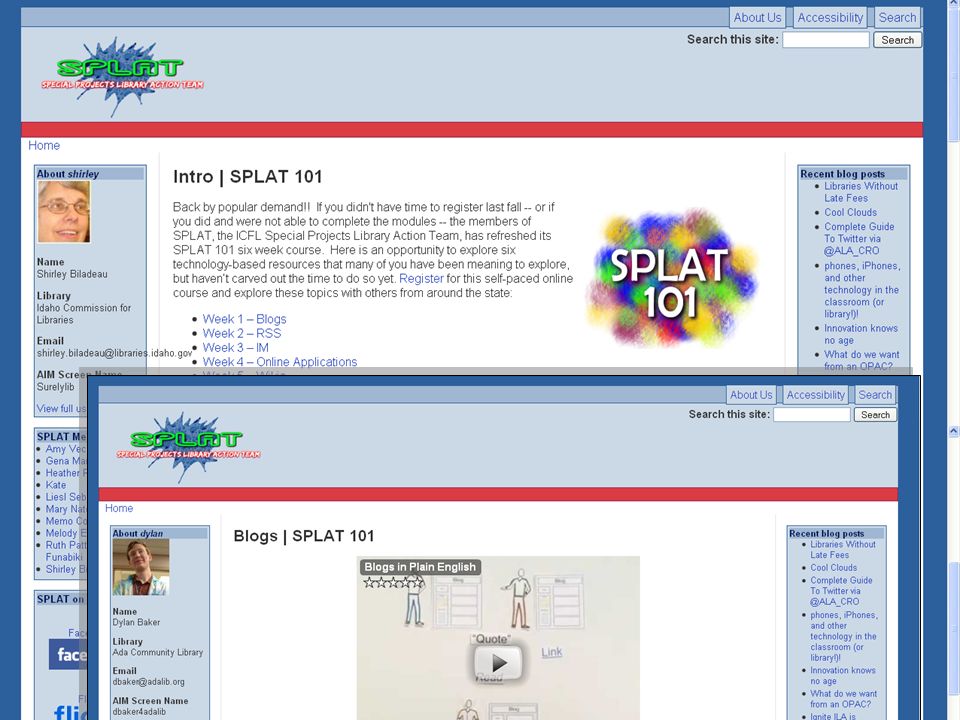This screenshot has width=960, height=720.
Task: Open Memo member link in SPLAT members
Action: point(66,521)
